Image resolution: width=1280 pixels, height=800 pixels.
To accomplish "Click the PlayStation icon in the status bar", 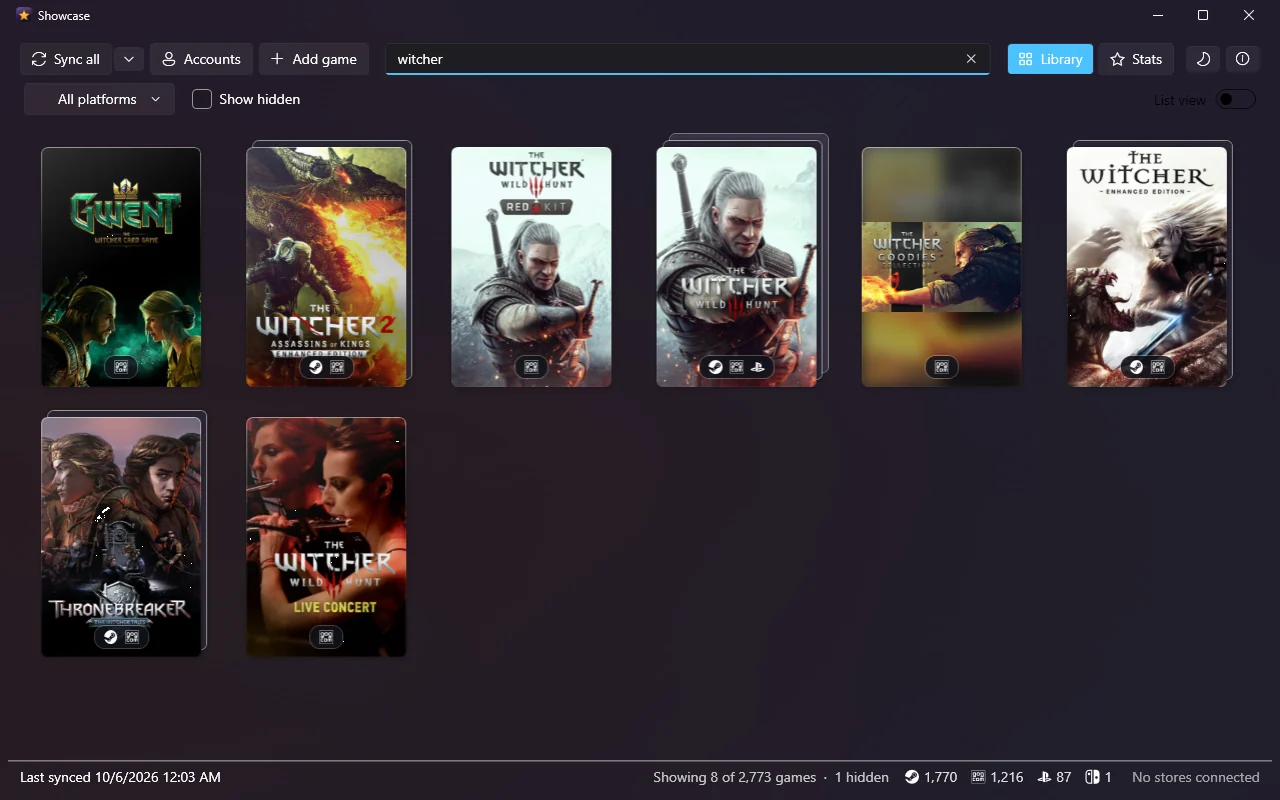I will click(1044, 777).
